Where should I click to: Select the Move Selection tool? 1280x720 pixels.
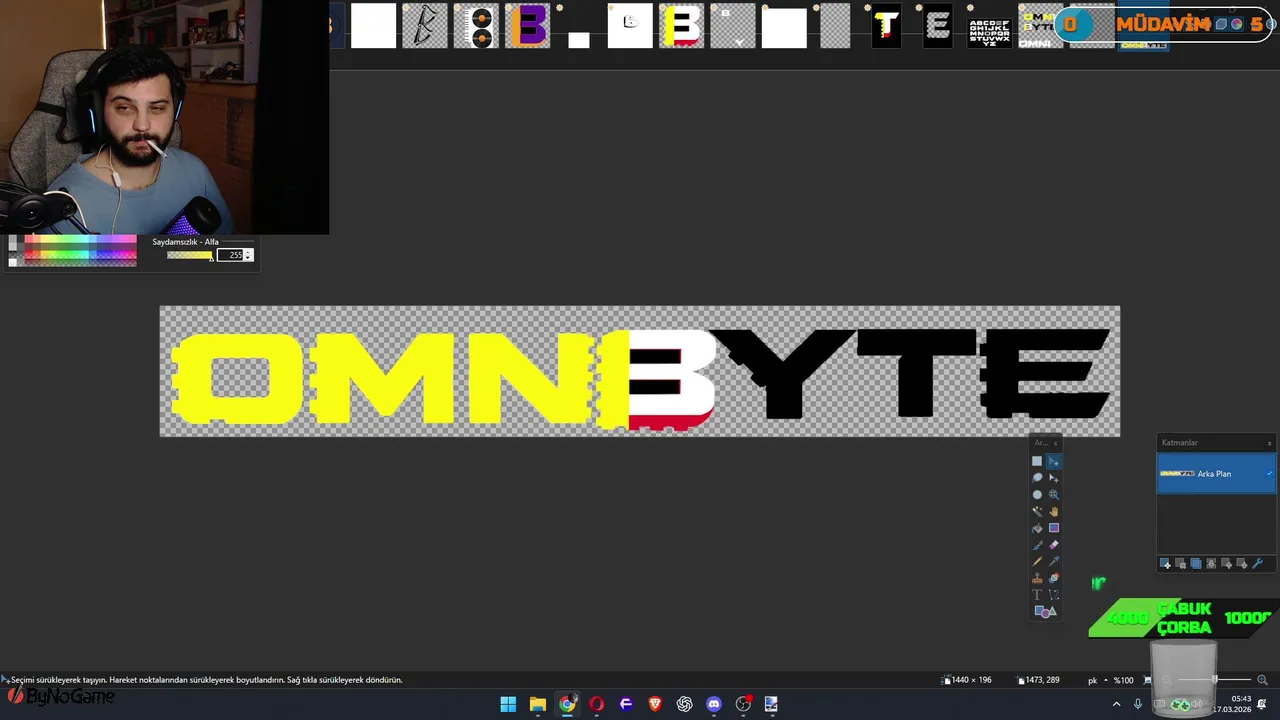pos(1054,478)
